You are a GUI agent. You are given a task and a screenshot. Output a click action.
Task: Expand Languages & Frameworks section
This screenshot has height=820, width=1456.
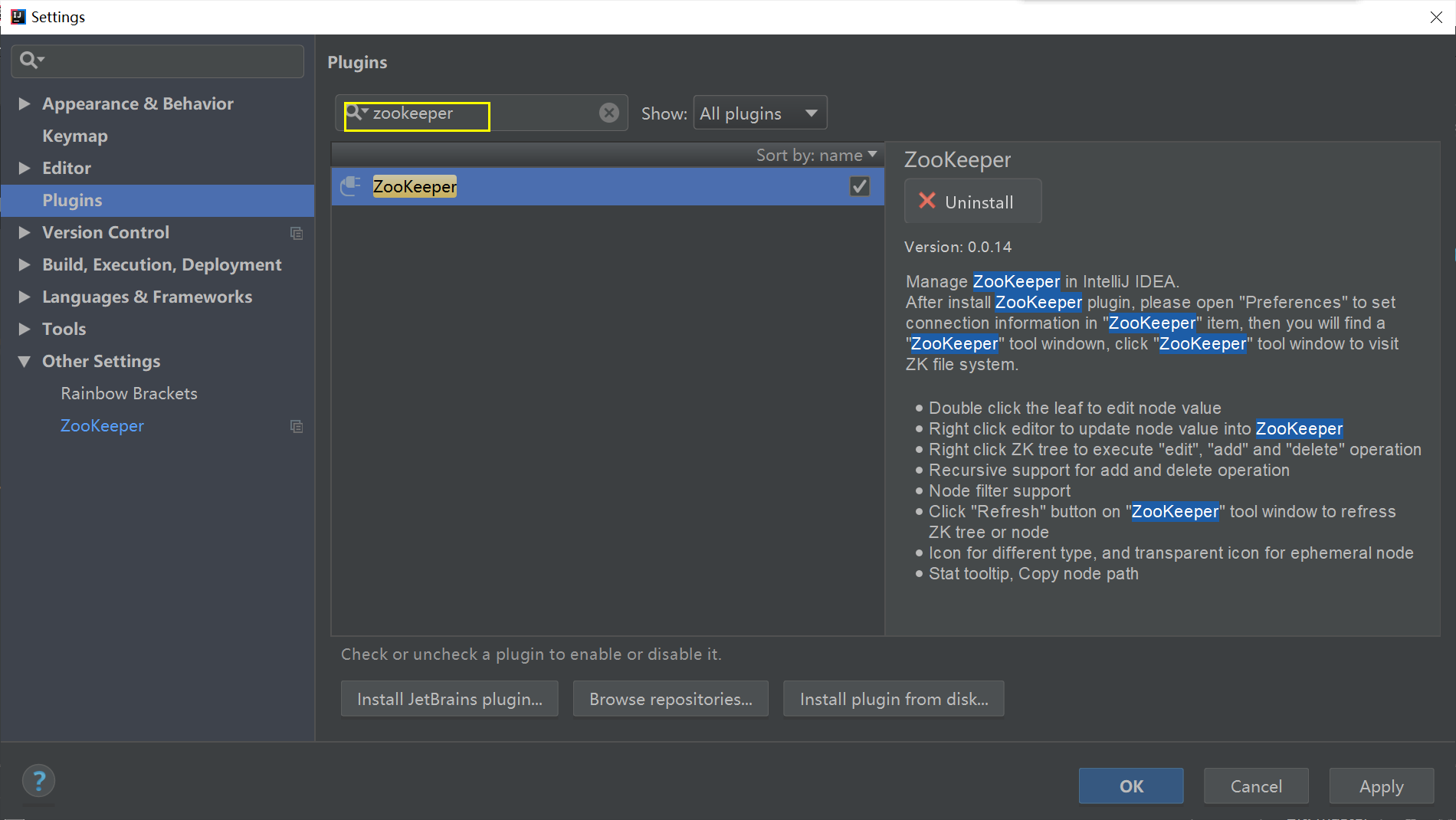25,297
